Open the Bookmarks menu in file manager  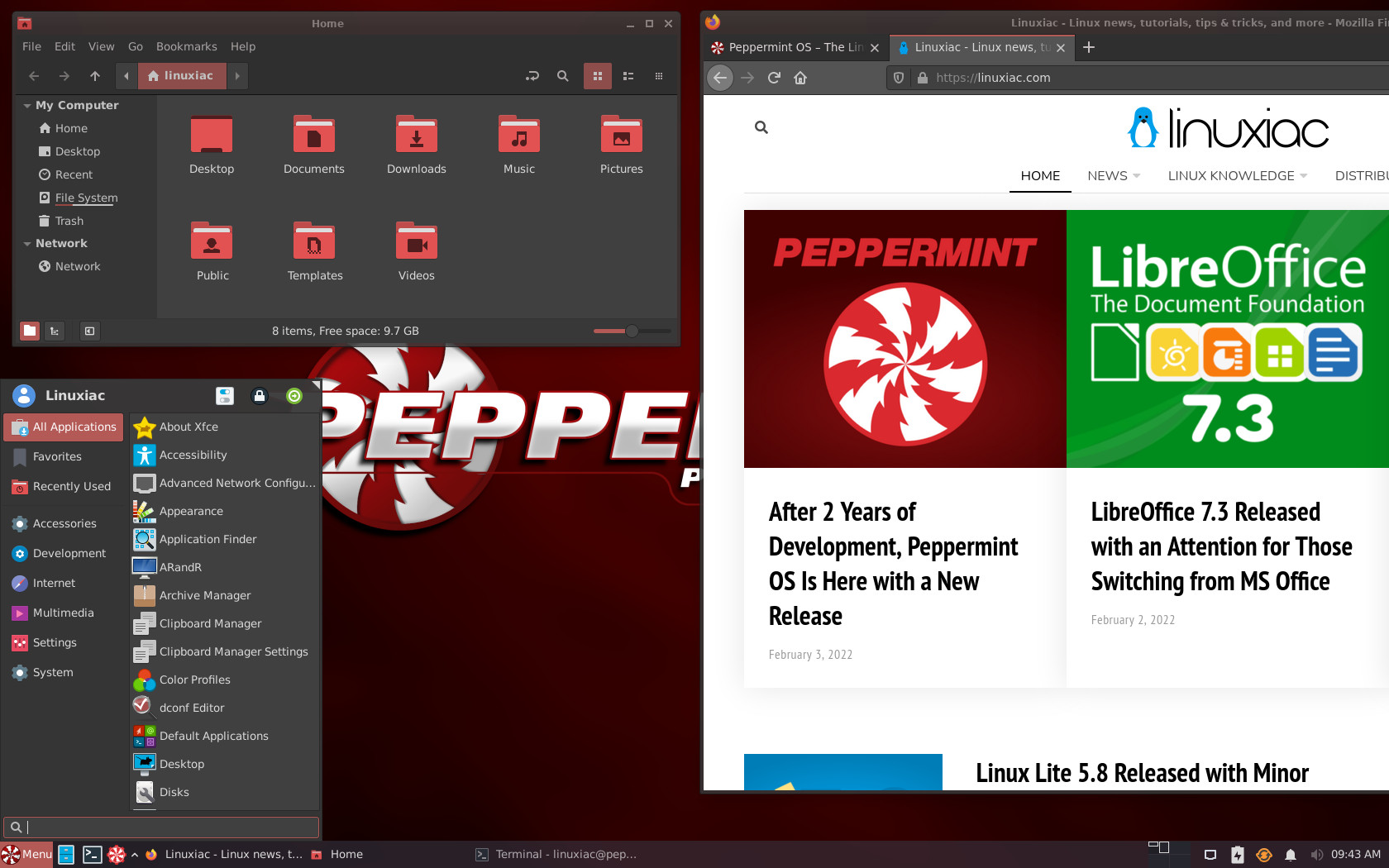coord(187,46)
